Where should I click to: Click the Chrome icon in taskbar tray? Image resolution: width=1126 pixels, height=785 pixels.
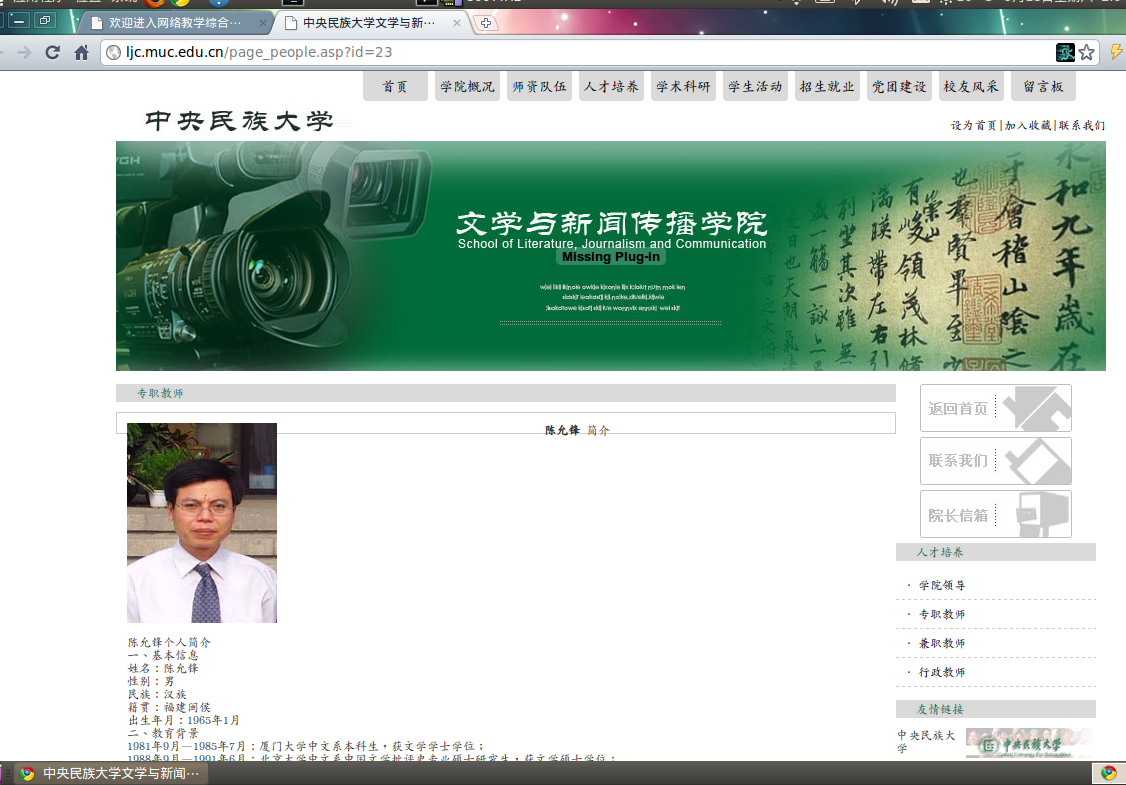1109,773
